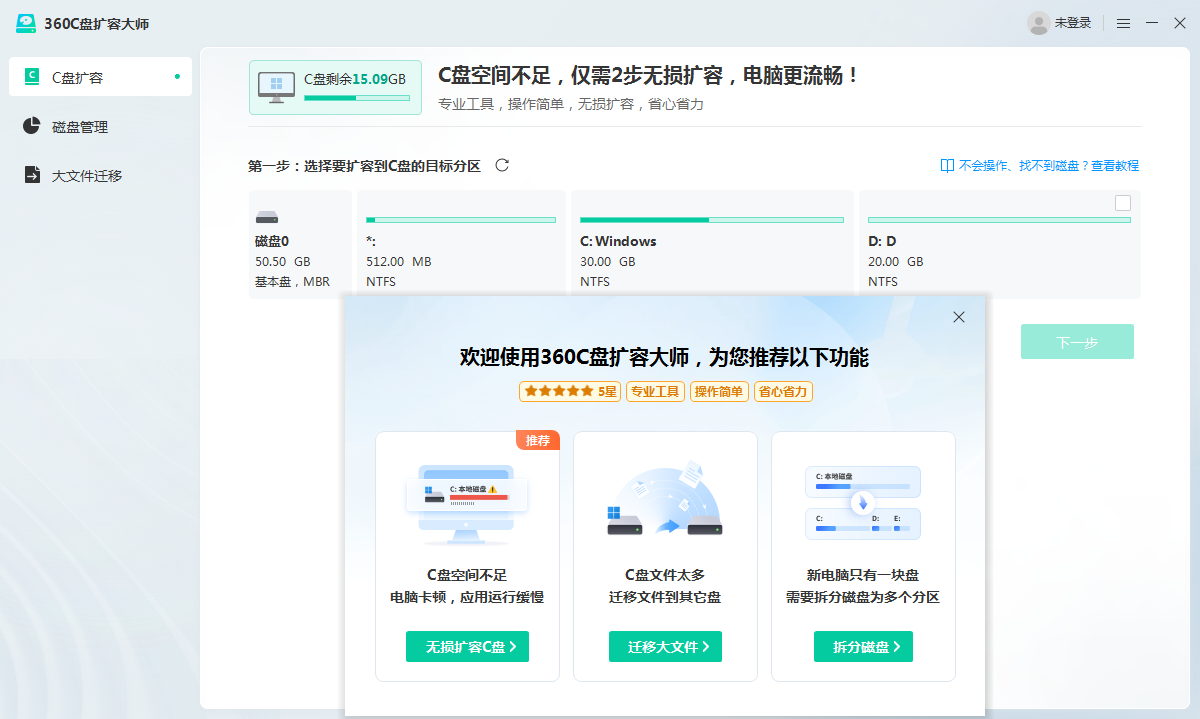Image resolution: width=1200 pixels, height=719 pixels.
Task: Open the hamburger main menu in title bar
Action: 1123,23
